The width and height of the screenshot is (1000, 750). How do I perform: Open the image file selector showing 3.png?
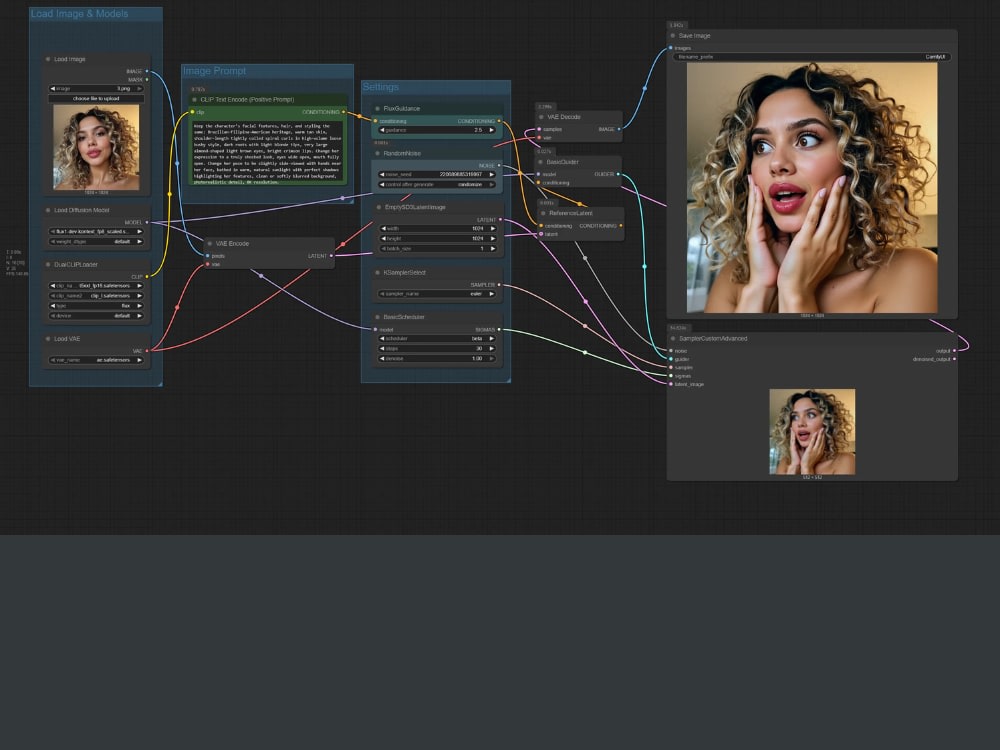[x=96, y=89]
